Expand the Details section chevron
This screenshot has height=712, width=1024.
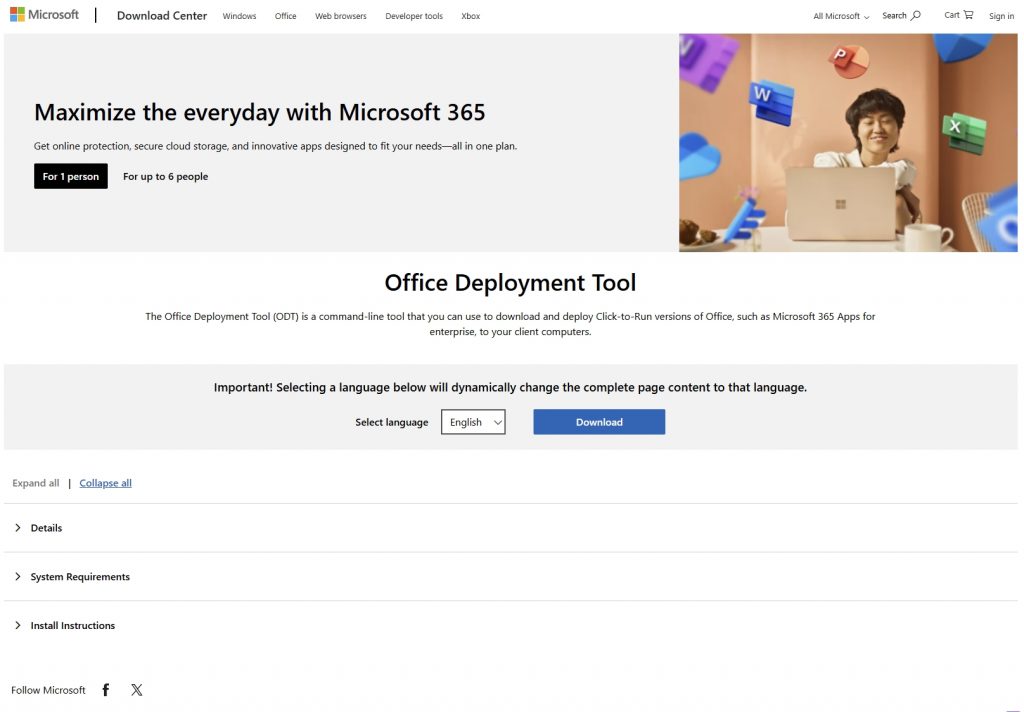18,528
